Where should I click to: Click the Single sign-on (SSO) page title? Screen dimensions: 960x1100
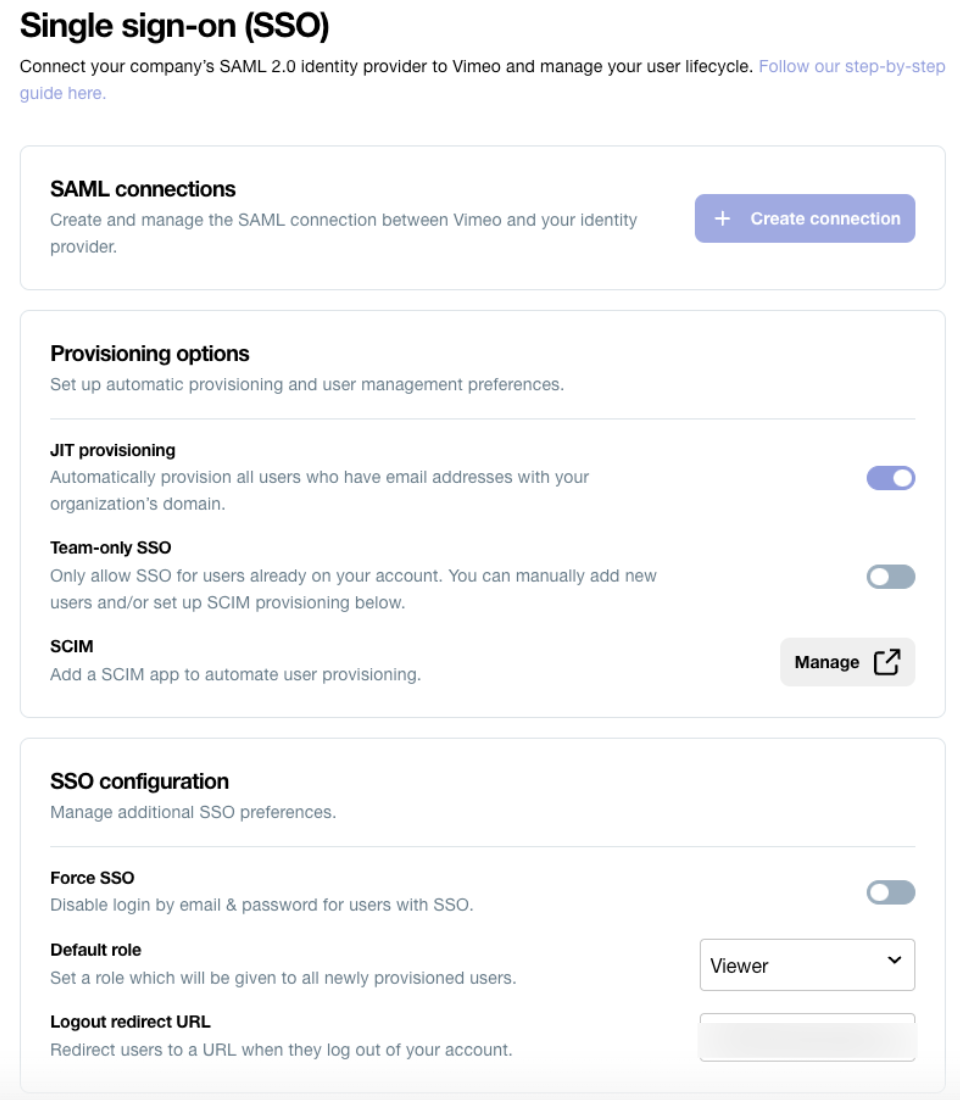pos(174,26)
